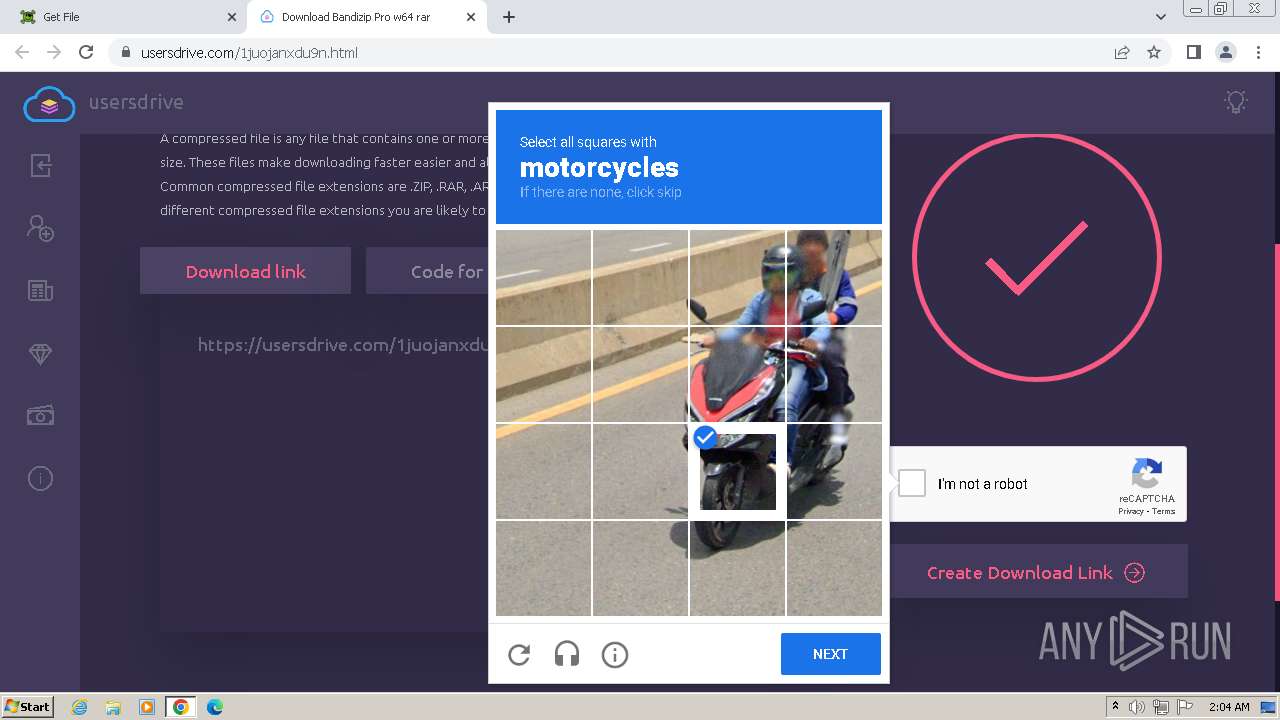Click the NEXT captcha button
Screen dimensions: 1280x720
coord(830,654)
